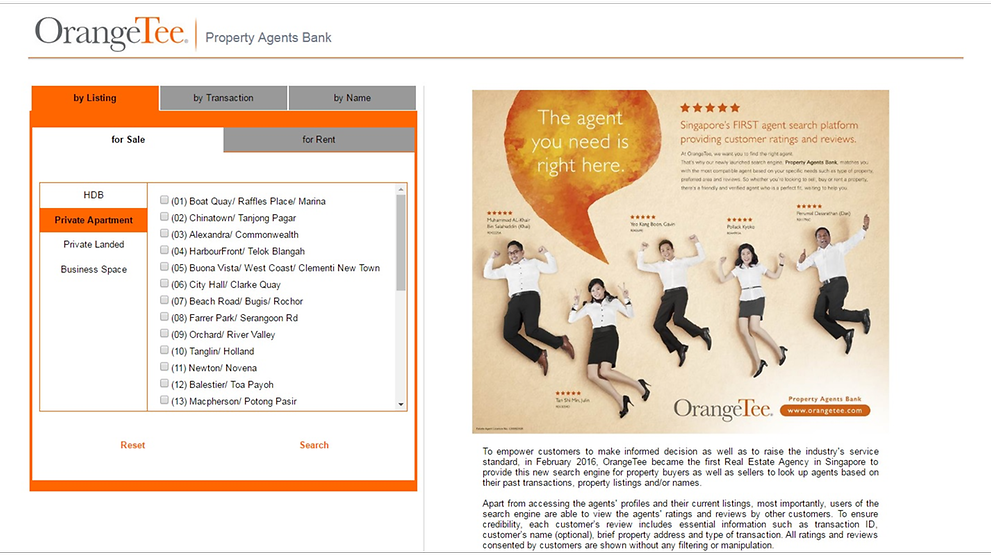Screen dimensions: 991x557
Task: Choose the for Sale sub-tab
Action: [x=128, y=140]
